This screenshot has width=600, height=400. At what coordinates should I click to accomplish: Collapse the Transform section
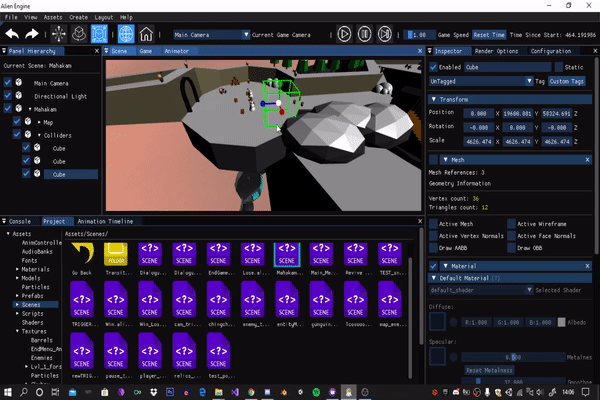[434, 99]
